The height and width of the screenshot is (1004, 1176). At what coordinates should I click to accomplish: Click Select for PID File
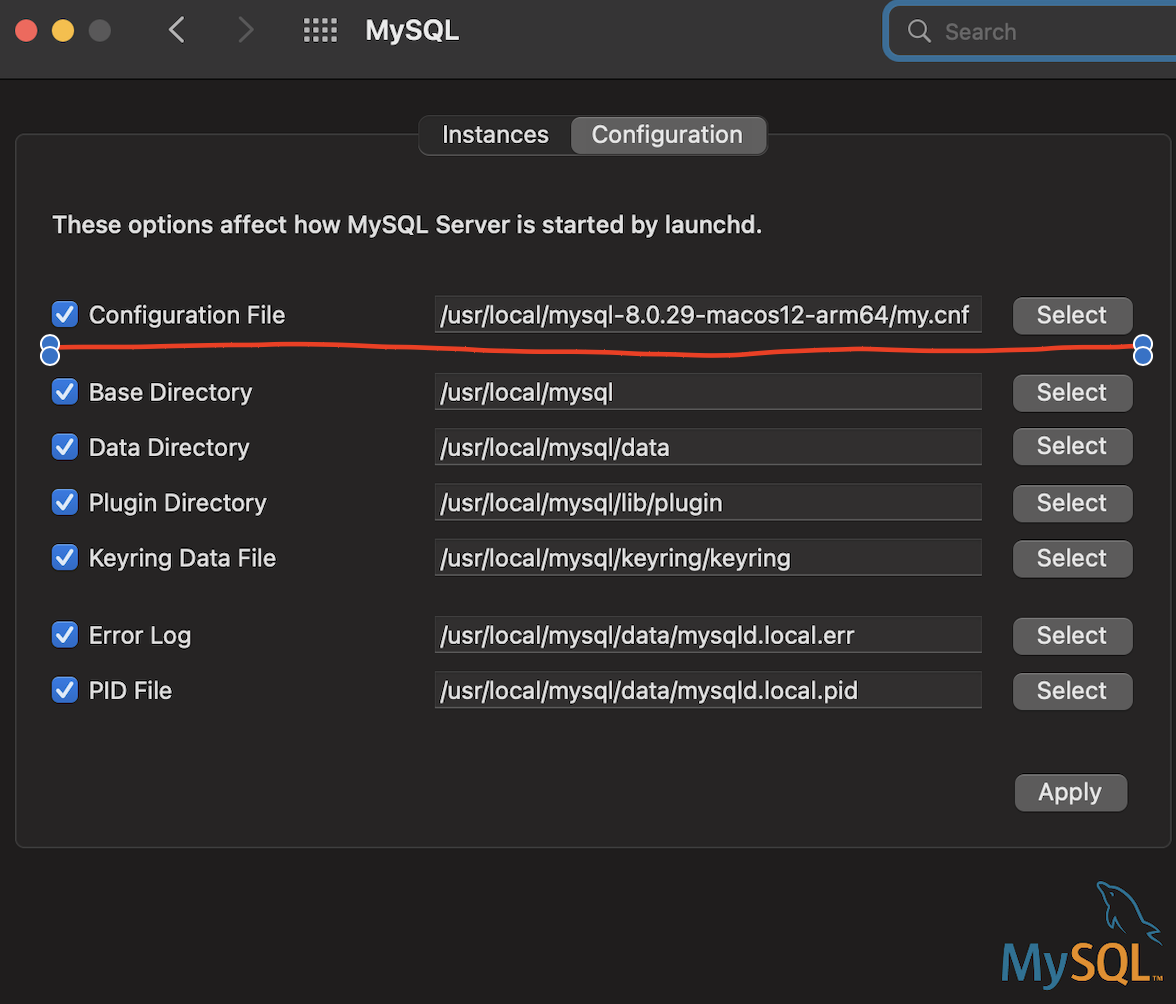1072,691
